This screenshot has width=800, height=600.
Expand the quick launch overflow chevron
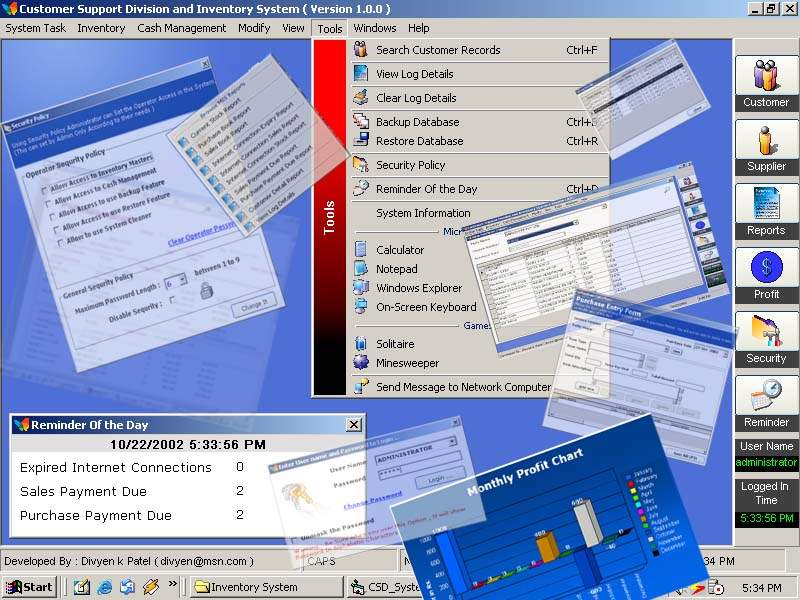tap(173, 584)
